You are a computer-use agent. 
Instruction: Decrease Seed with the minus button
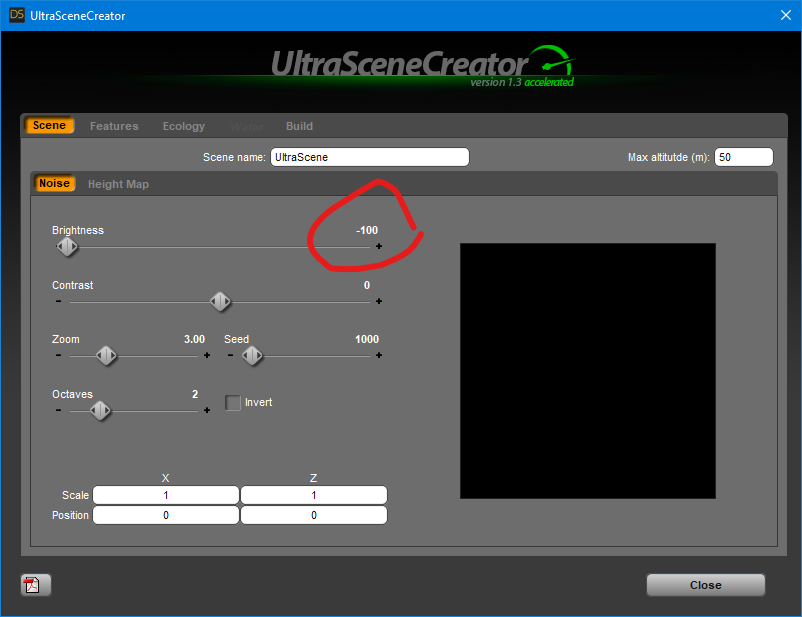click(230, 355)
